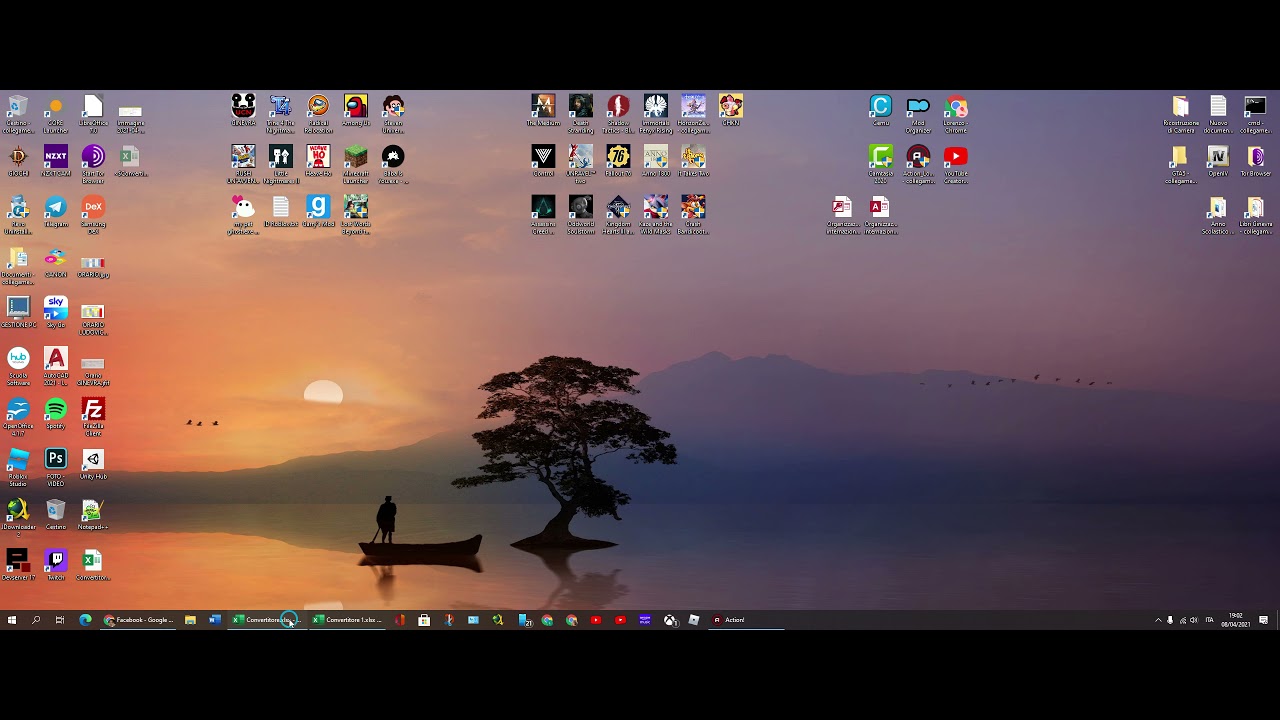Image resolution: width=1280 pixels, height=720 pixels.
Task: Select the NZXT CAM desktop icon
Action: point(56,161)
